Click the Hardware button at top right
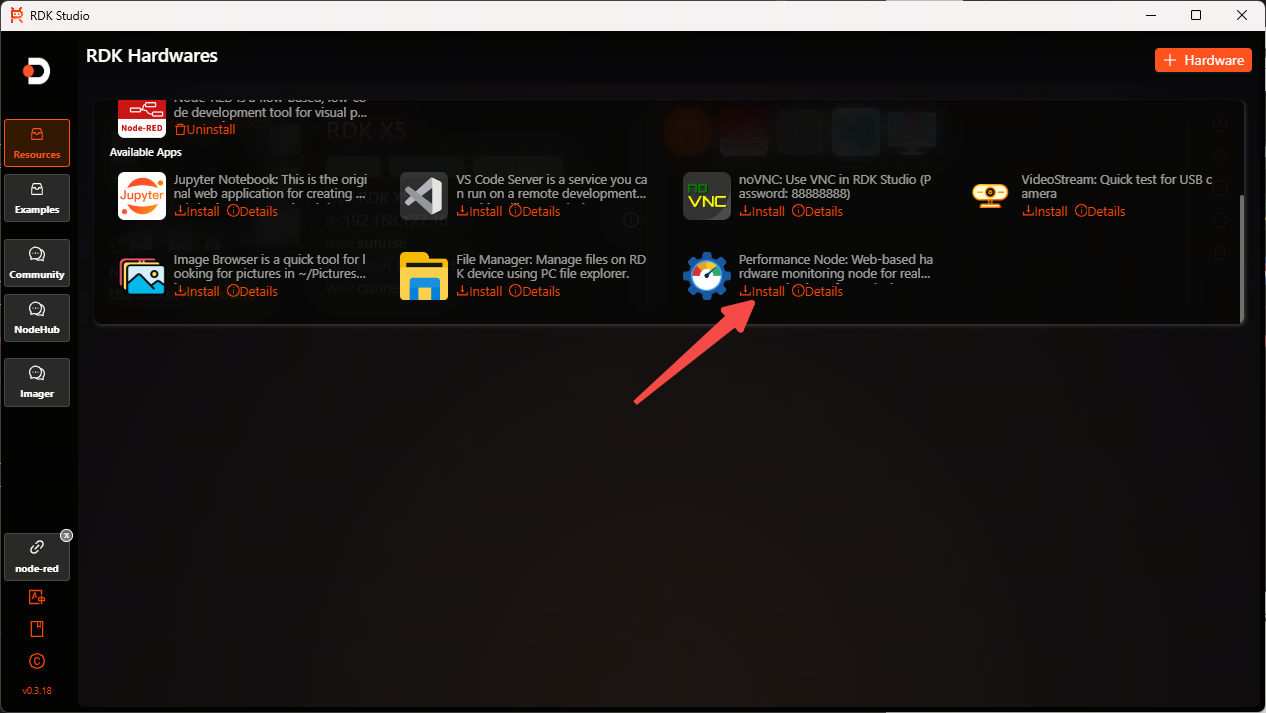1266x713 pixels. pyautogui.click(x=1203, y=59)
